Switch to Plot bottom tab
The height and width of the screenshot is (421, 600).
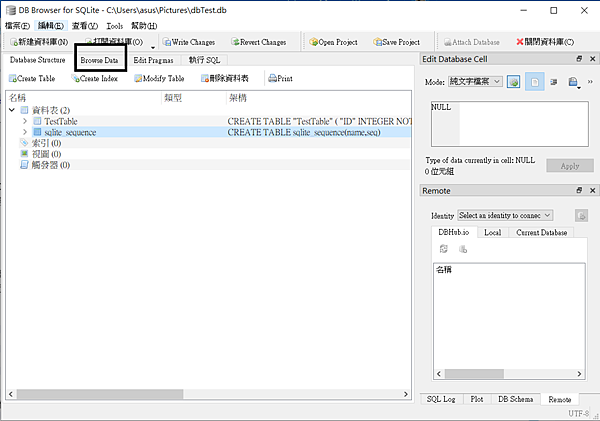tap(477, 399)
